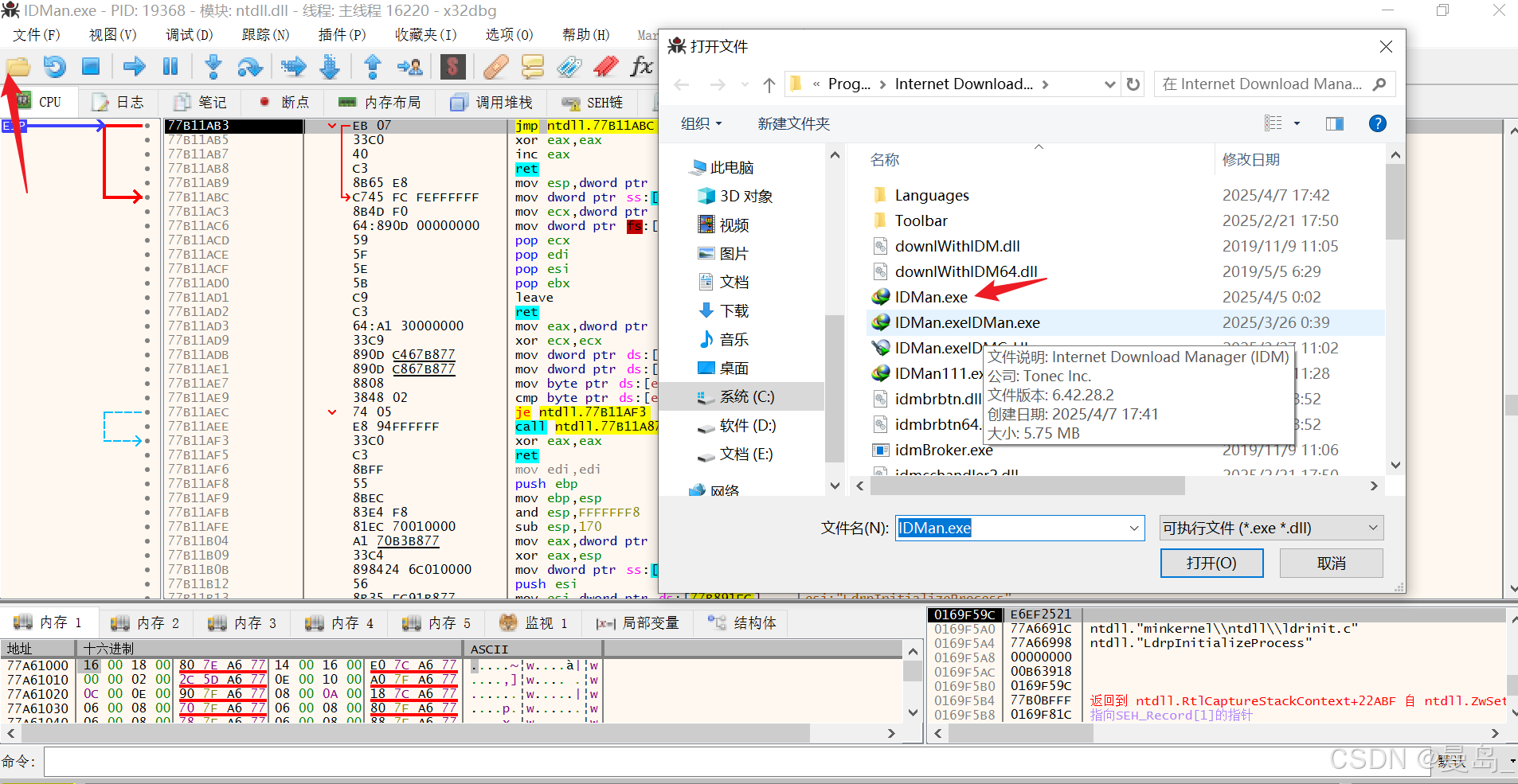
Task: Open the 插件(P) menu
Action: (x=342, y=35)
